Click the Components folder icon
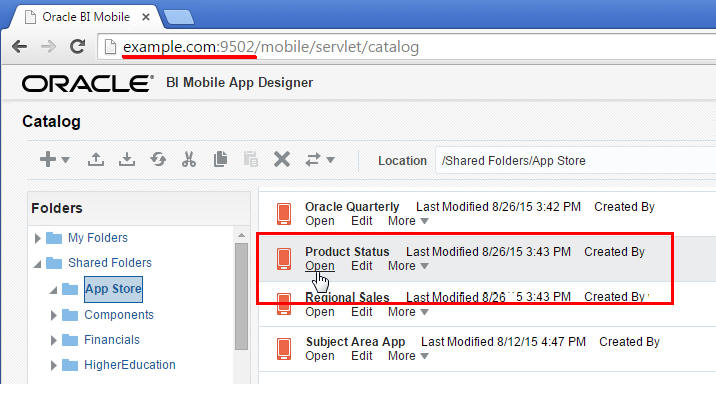Image resolution: width=716 pixels, height=408 pixels. 70,315
